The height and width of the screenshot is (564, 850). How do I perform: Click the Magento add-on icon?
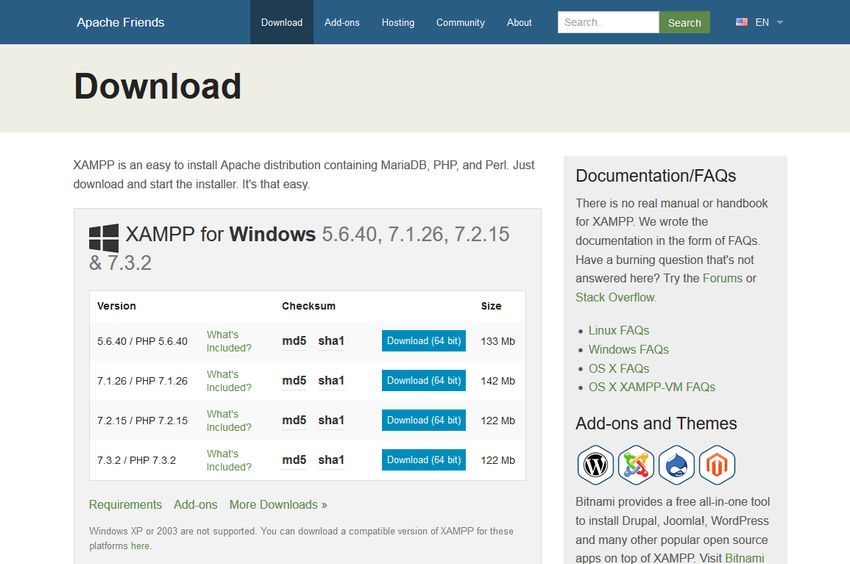point(717,465)
